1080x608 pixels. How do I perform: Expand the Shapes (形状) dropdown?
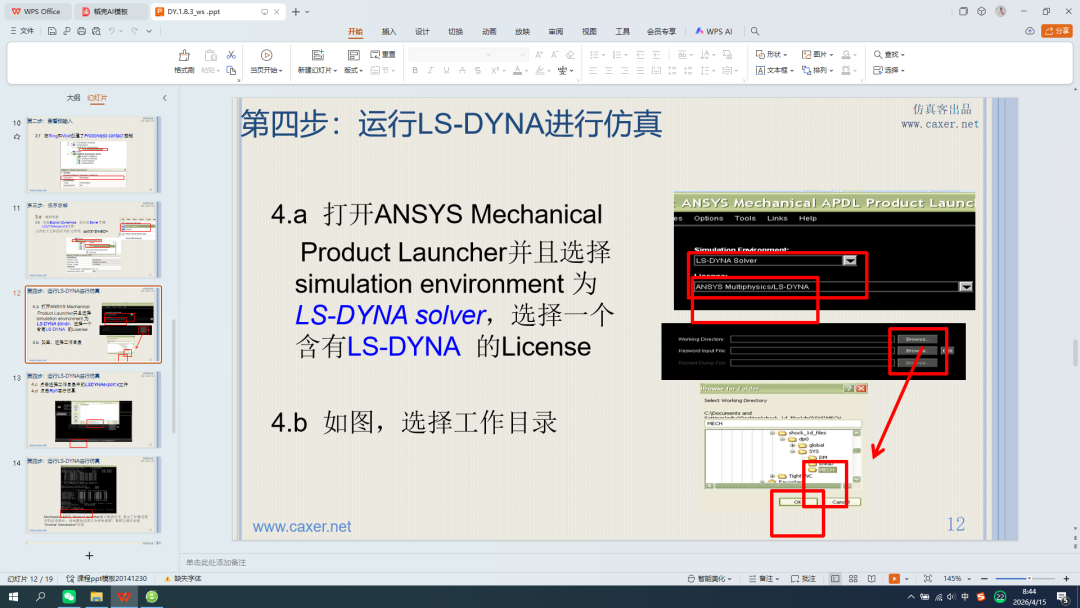[x=771, y=54]
